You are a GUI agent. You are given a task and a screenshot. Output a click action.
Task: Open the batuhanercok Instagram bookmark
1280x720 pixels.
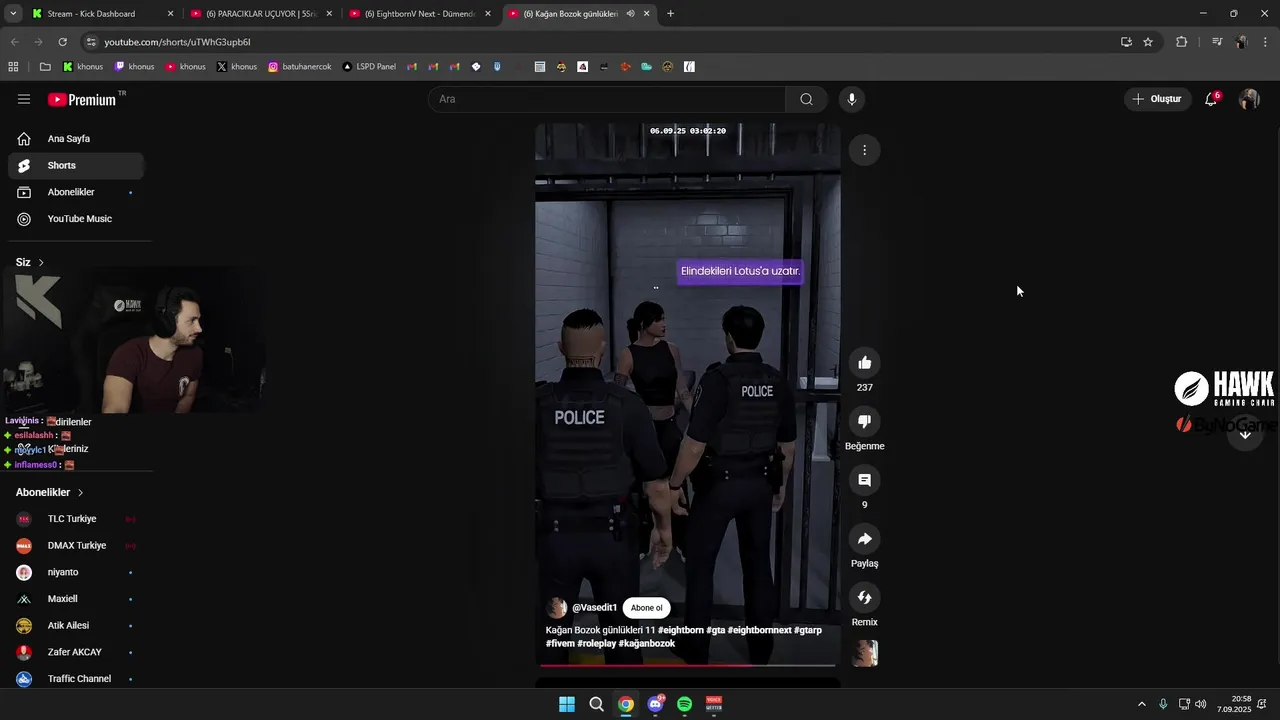coord(299,67)
